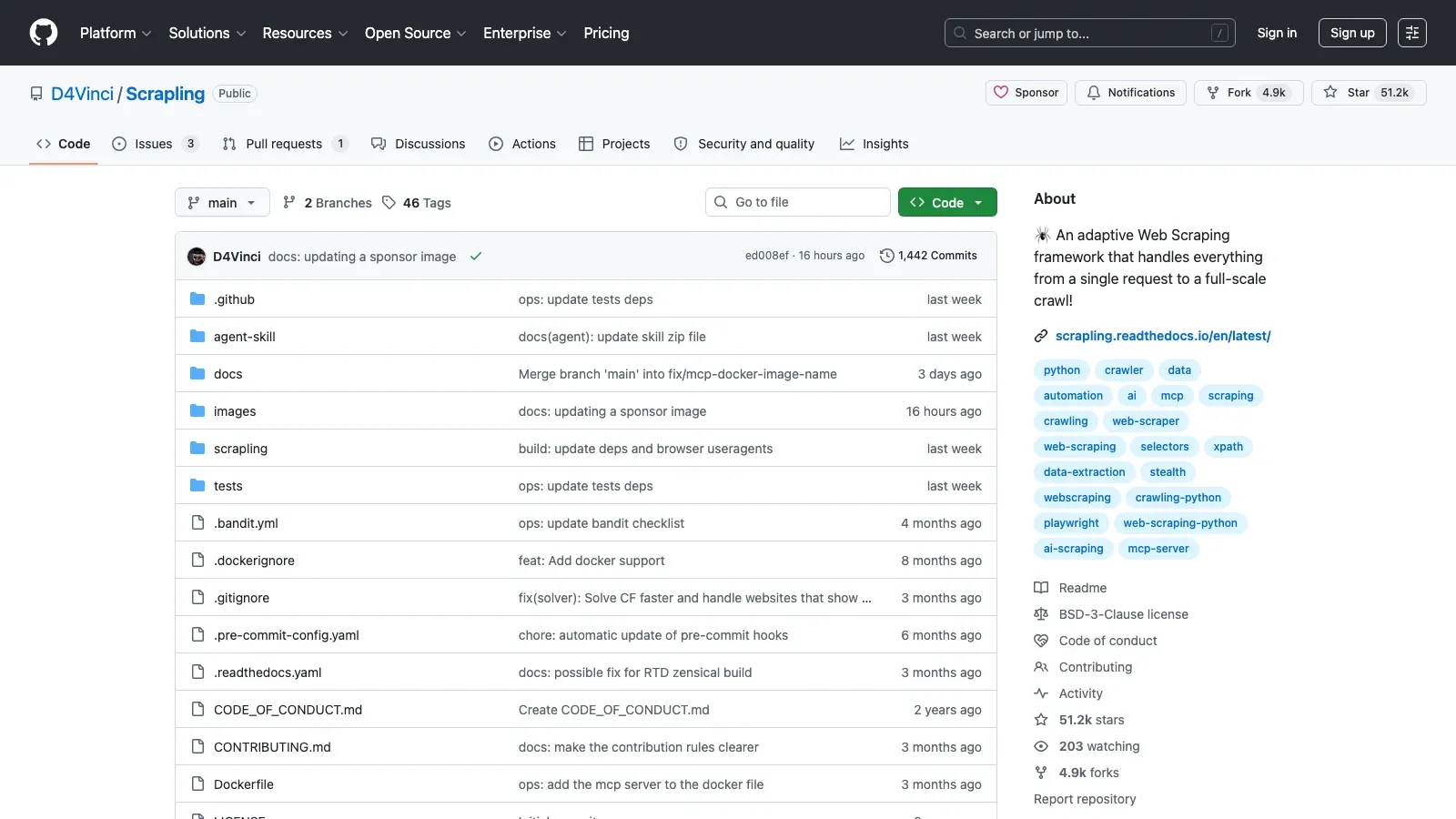Switch to the Pull requests tab
Screen dimensions: 1456x819
[x=286, y=144]
